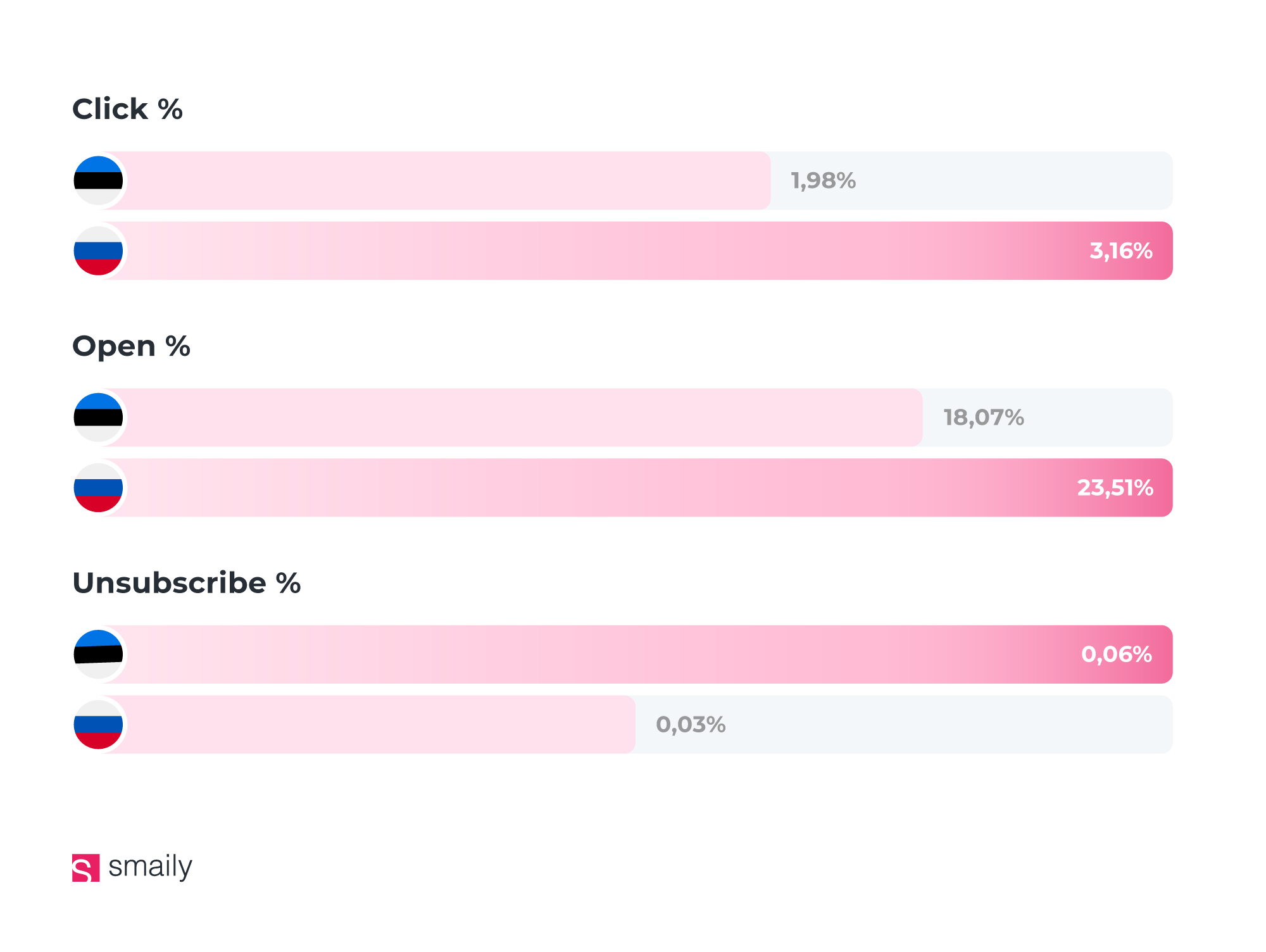Click the smaily wordmark text
Screen dimensions: 1266x952
(150, 867)
